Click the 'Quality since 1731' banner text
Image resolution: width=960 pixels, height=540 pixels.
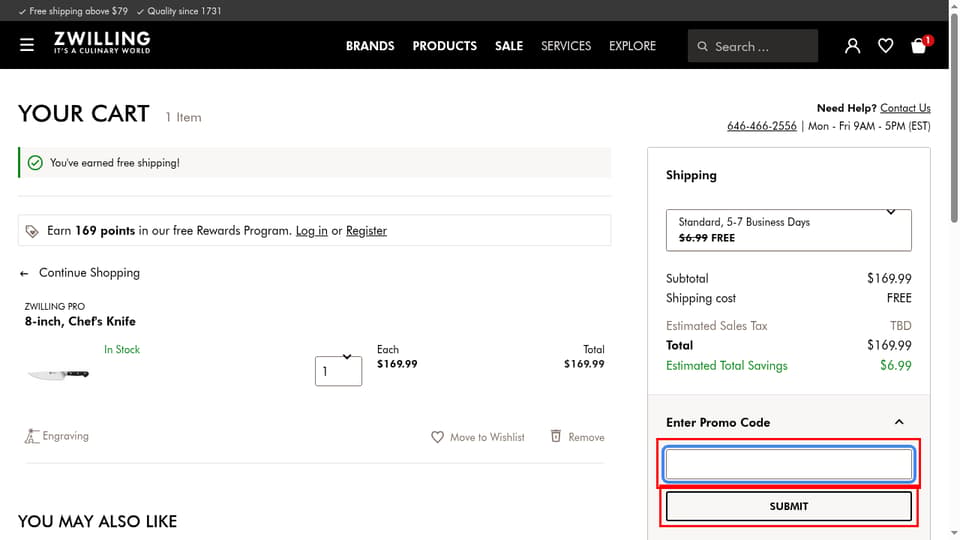click(x=184, y=11)
